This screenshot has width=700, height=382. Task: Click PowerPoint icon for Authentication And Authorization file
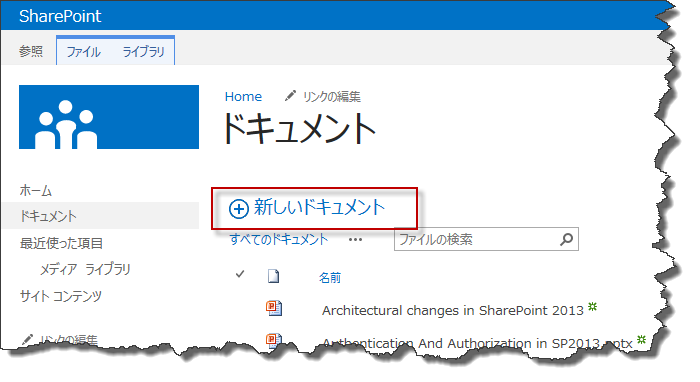click(274, 340)
